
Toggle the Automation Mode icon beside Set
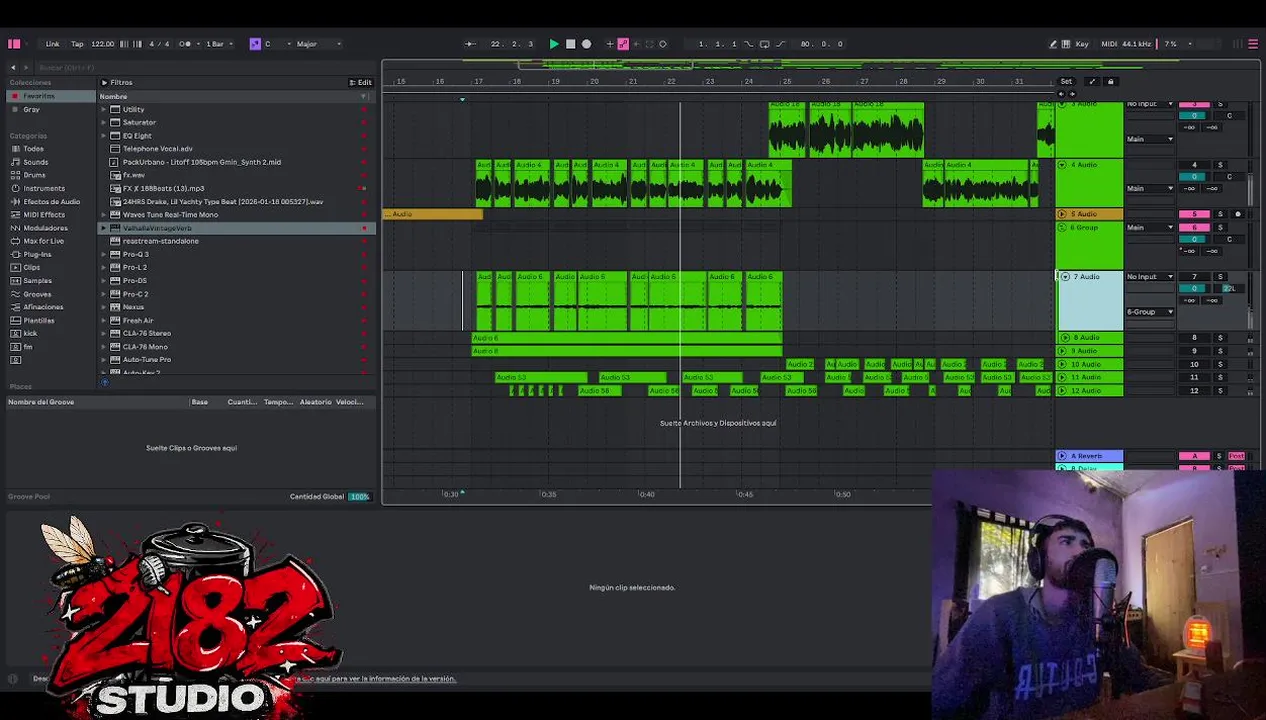[1092, 82]
